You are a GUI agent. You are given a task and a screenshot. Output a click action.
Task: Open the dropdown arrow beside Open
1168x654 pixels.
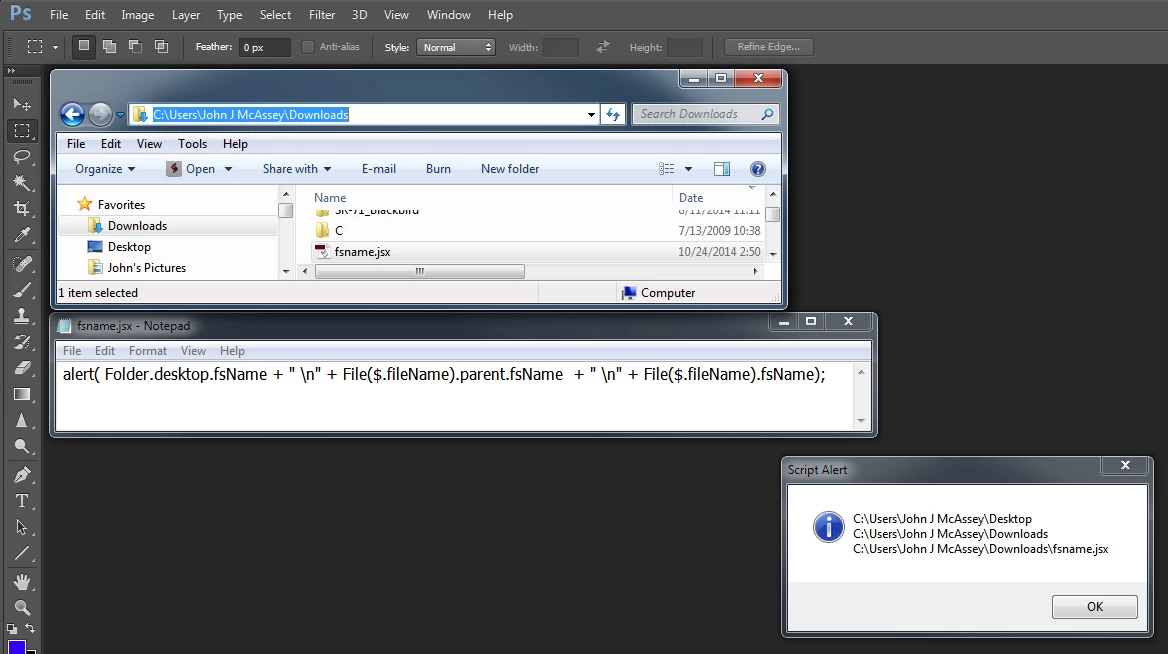228,169
